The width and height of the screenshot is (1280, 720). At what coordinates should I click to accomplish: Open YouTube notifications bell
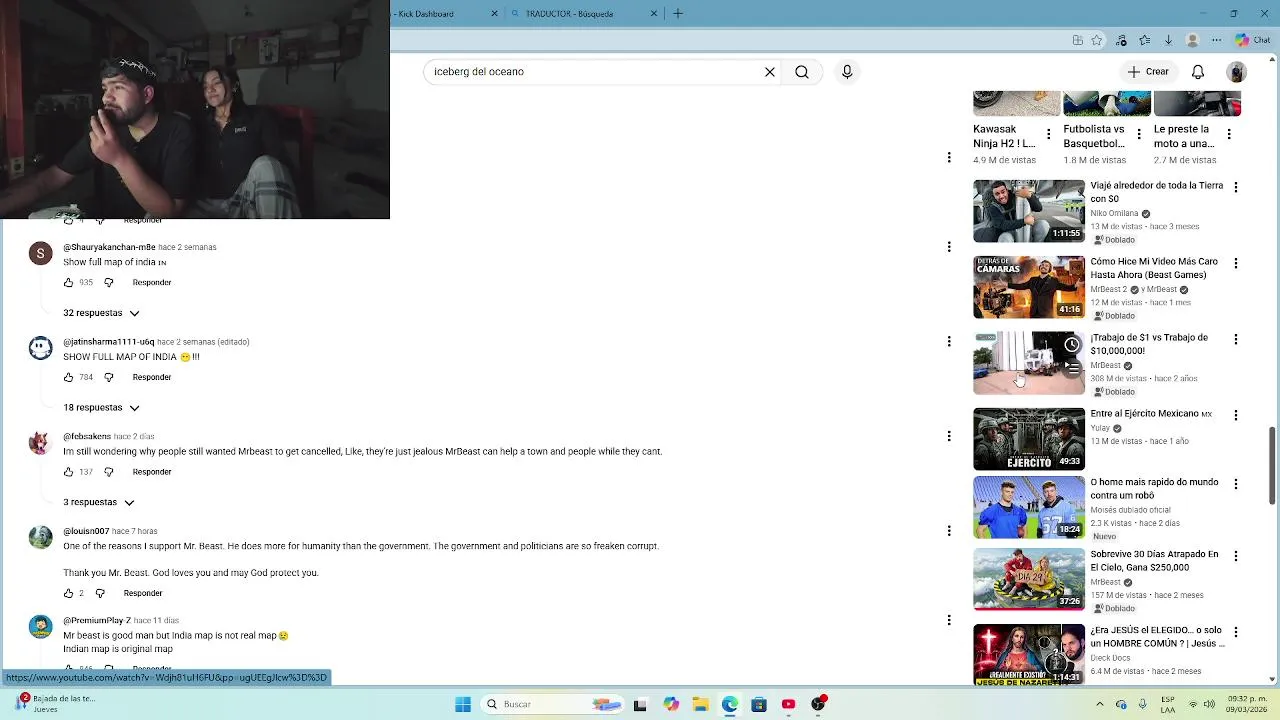[1198, 72]
